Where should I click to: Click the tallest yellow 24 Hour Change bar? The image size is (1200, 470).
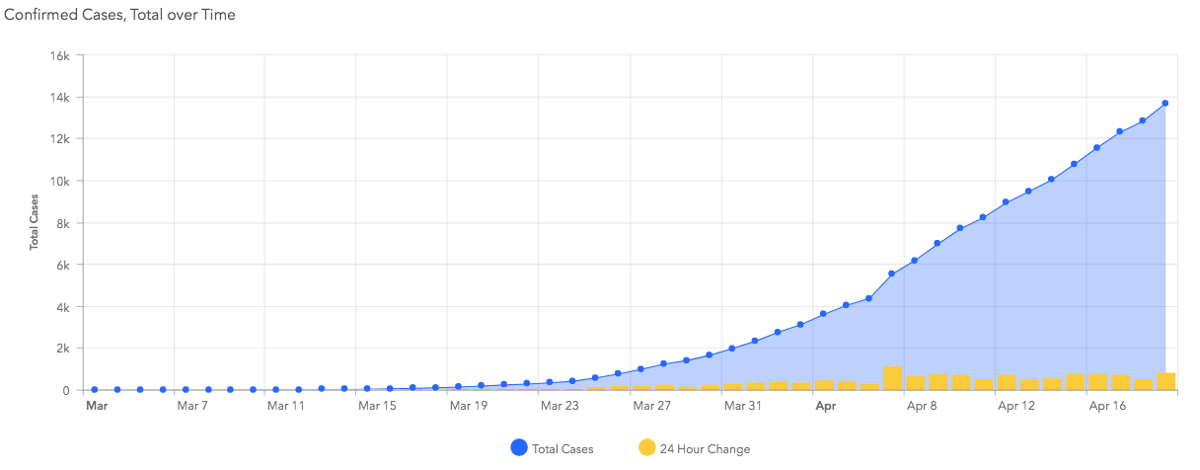point(892,378)
